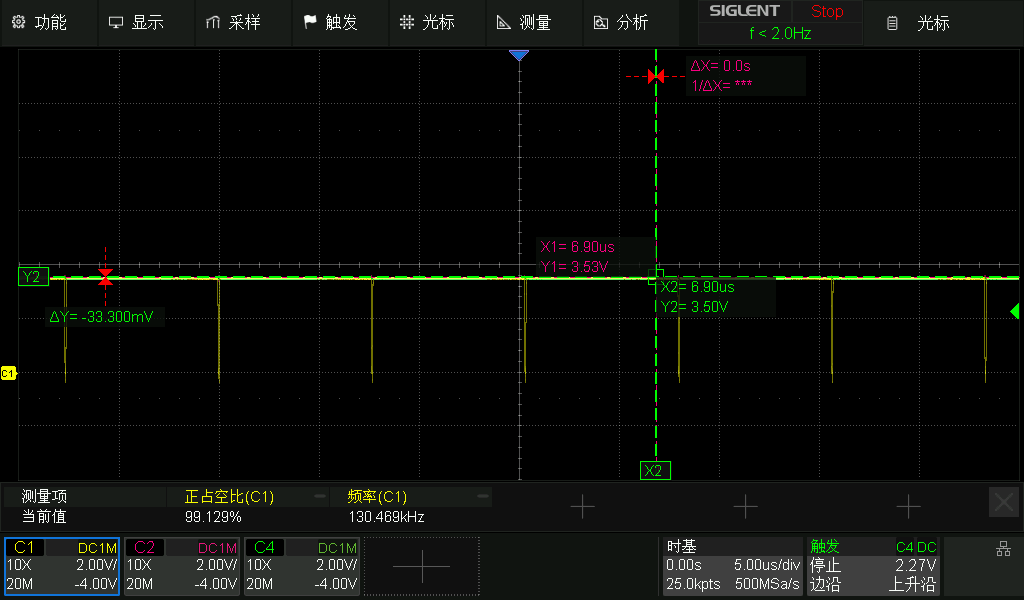The height and width of the screenshot is (600, 1024).
Task: Click the X1= 6.90us readout box
Action: coord(577,247)
